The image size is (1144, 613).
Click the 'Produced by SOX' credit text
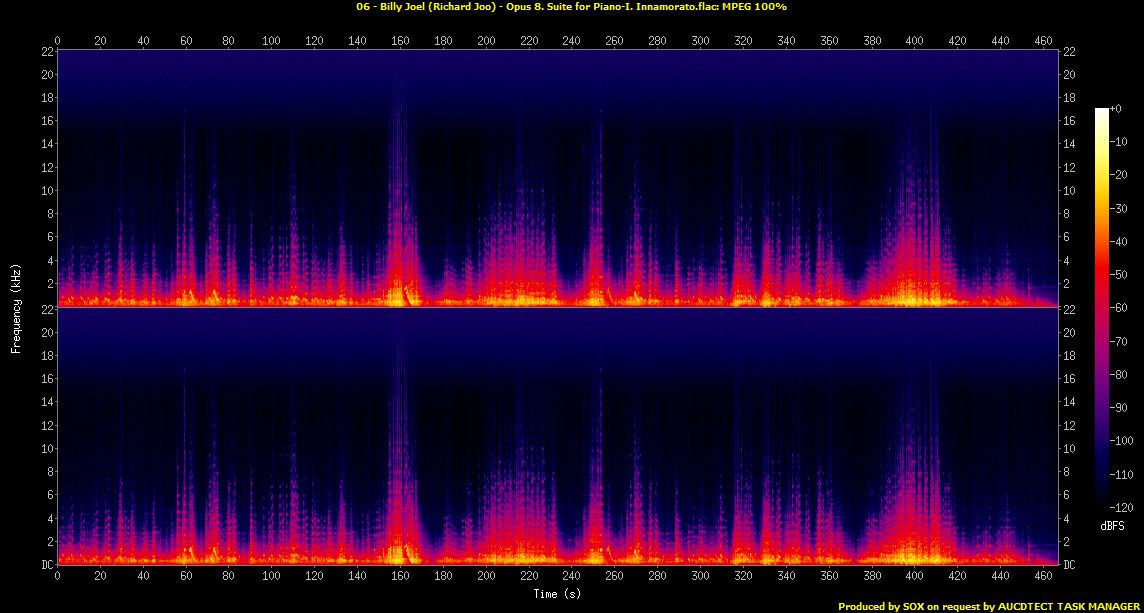click(x=987, y=606)
